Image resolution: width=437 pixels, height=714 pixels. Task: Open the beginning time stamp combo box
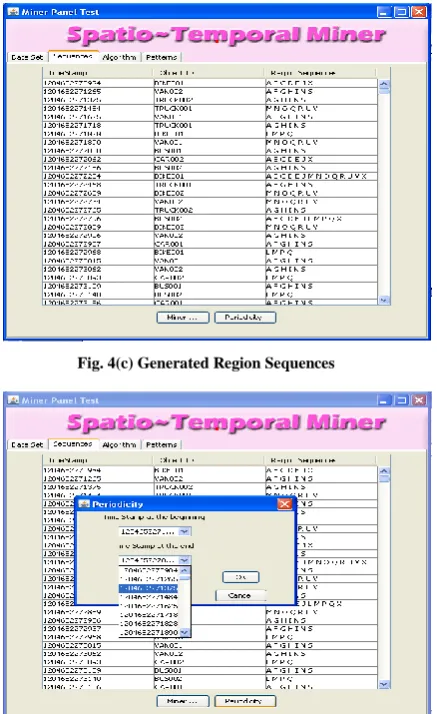pyautogui.click(x=155, y=531)
